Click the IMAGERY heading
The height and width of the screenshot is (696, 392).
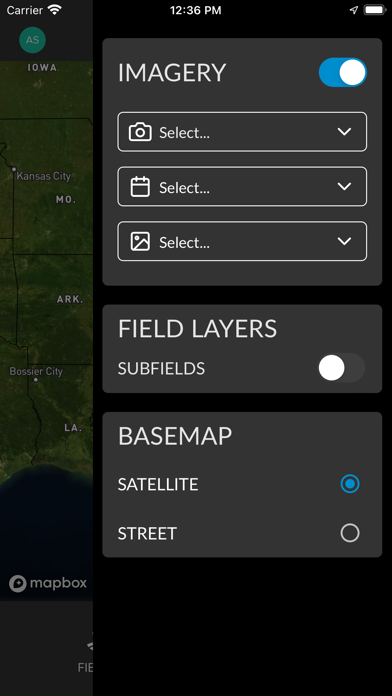point(172,73)
